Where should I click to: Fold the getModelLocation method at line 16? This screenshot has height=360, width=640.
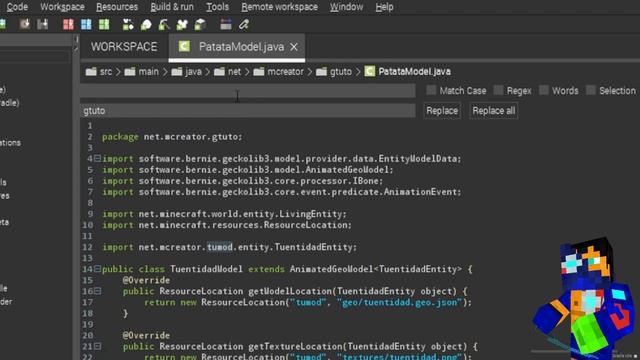[98, 291]
